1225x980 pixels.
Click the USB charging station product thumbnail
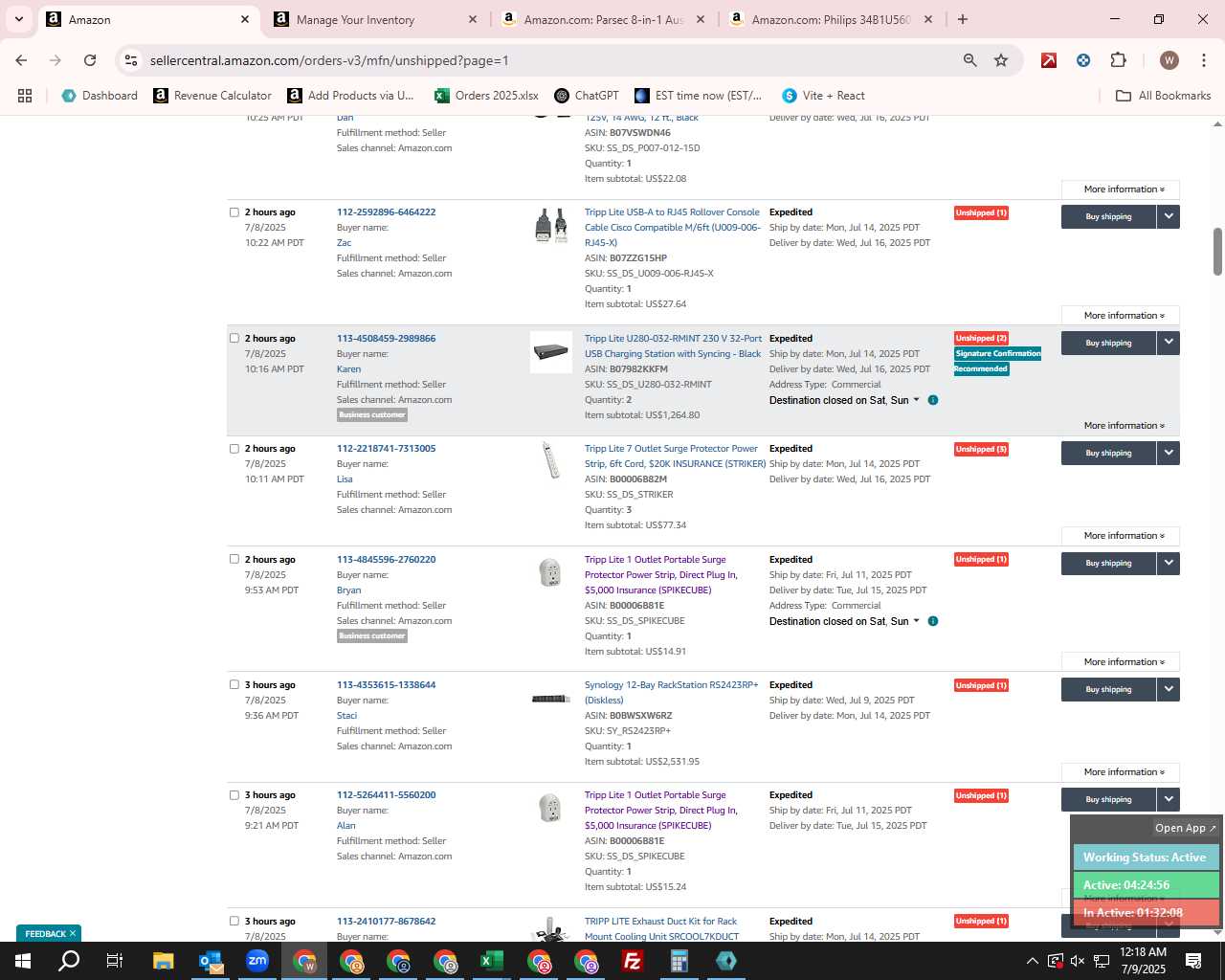click(551, 352)
